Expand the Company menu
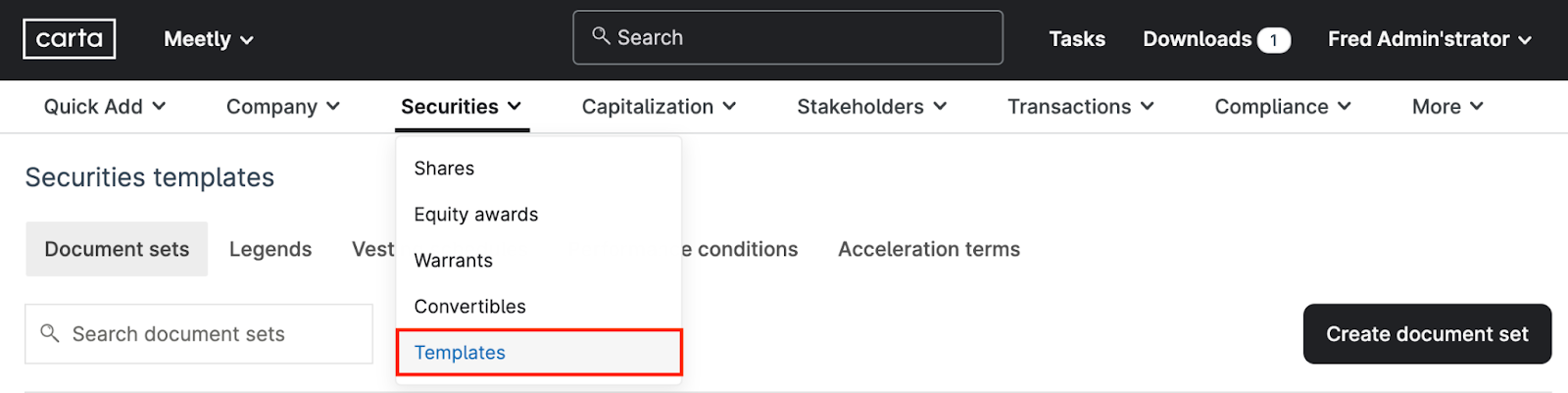The width and height of the screenshot is (1568, 393). pyautogui.click(x=283, y=107)
